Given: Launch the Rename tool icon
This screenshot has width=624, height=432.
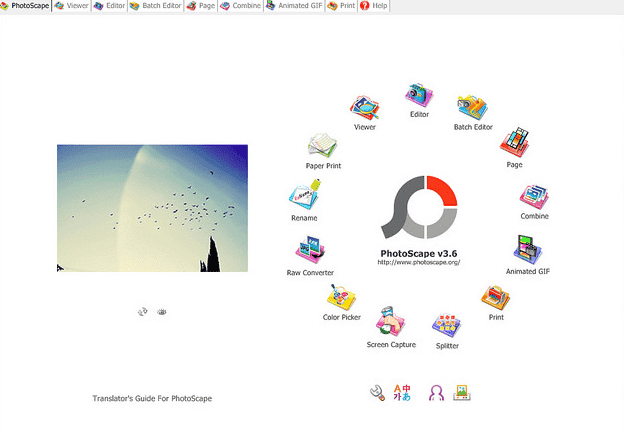Looking at the screenshot, I should click(x=304, y=196).
